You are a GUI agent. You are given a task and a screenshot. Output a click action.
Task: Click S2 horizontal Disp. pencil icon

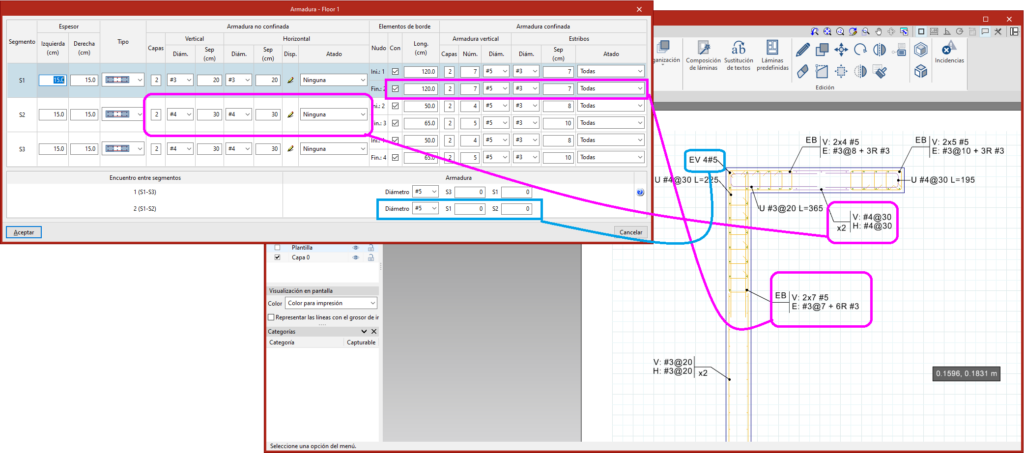click(x=291, y=114)
